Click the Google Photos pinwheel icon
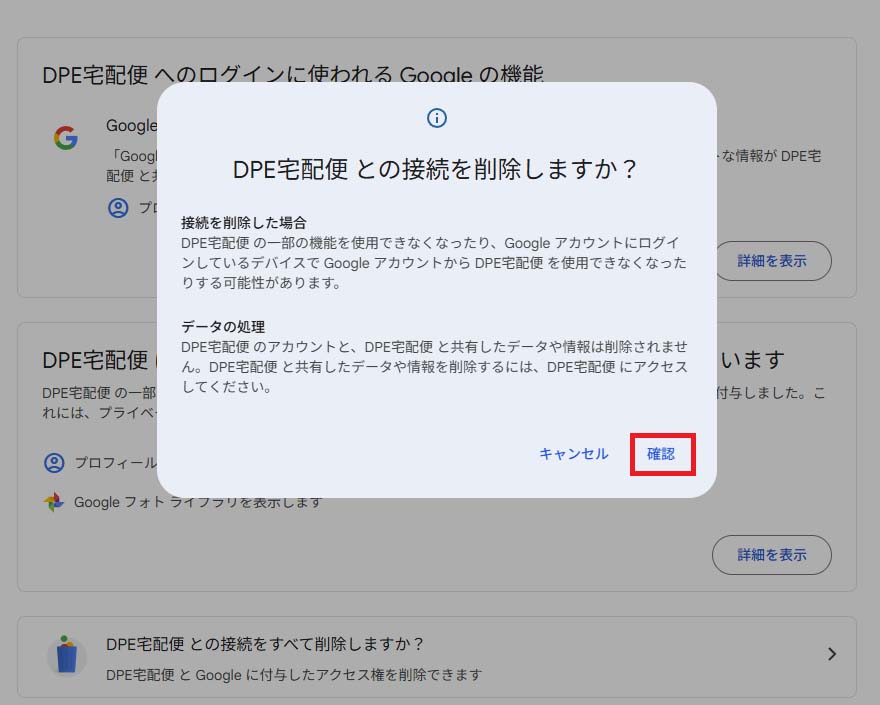880x705 pixels. 54,502
